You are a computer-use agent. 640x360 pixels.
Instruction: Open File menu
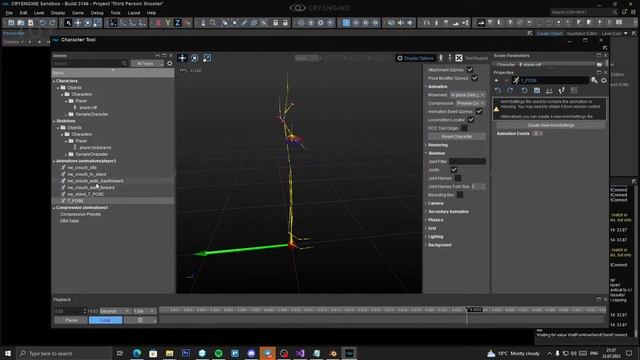tap(9, 13)
